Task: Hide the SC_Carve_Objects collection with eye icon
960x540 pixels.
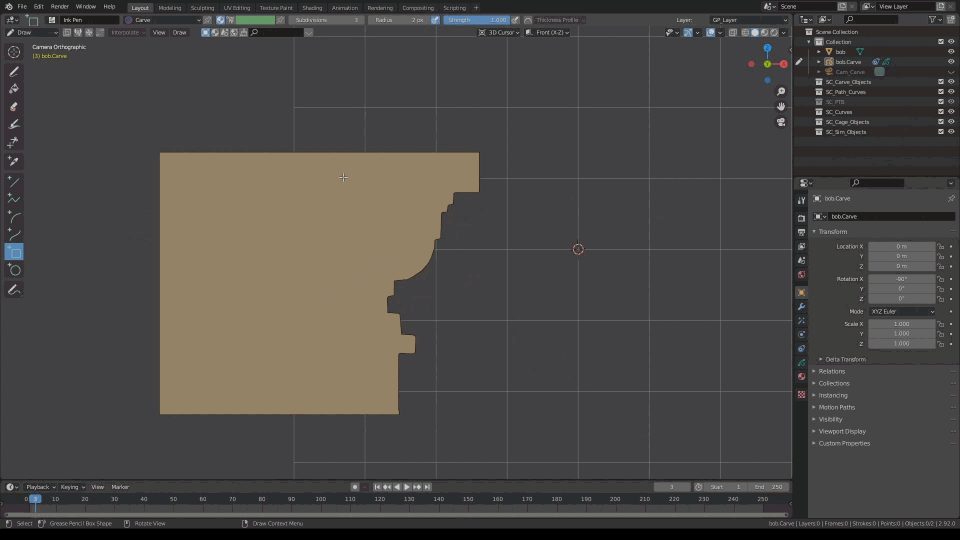Action: pyautogui.click(x=951, y=82)
